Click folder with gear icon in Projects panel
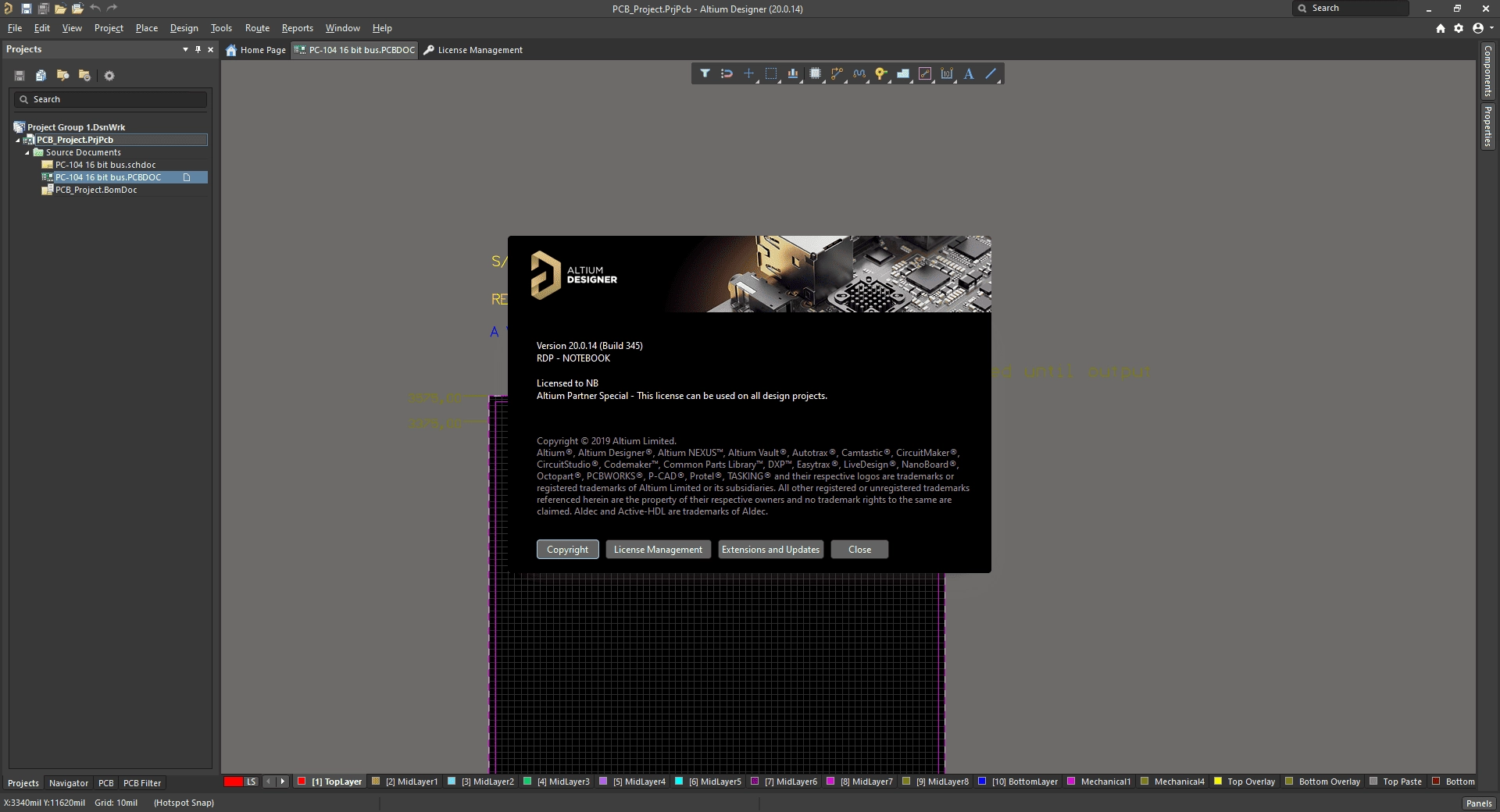Image resolution: width=1500 pixels, height=812 pixels. pyautogui.click(x=84, y=76)
